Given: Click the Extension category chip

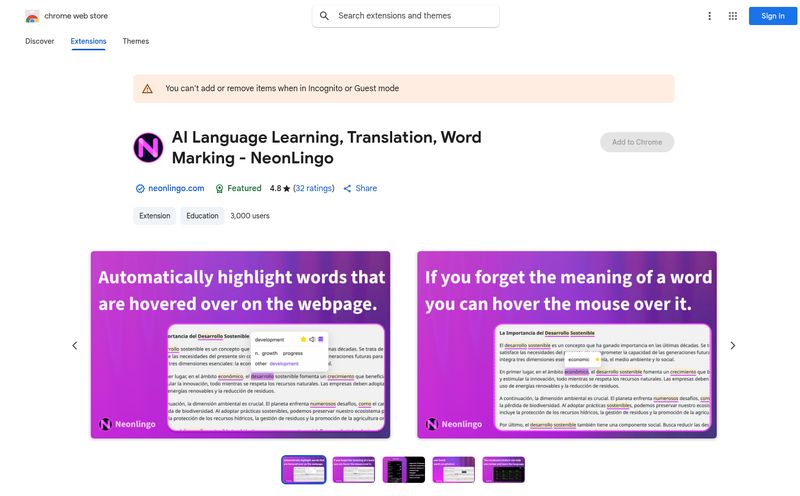Looking at the screenshot, I should [x=155, y=216].
